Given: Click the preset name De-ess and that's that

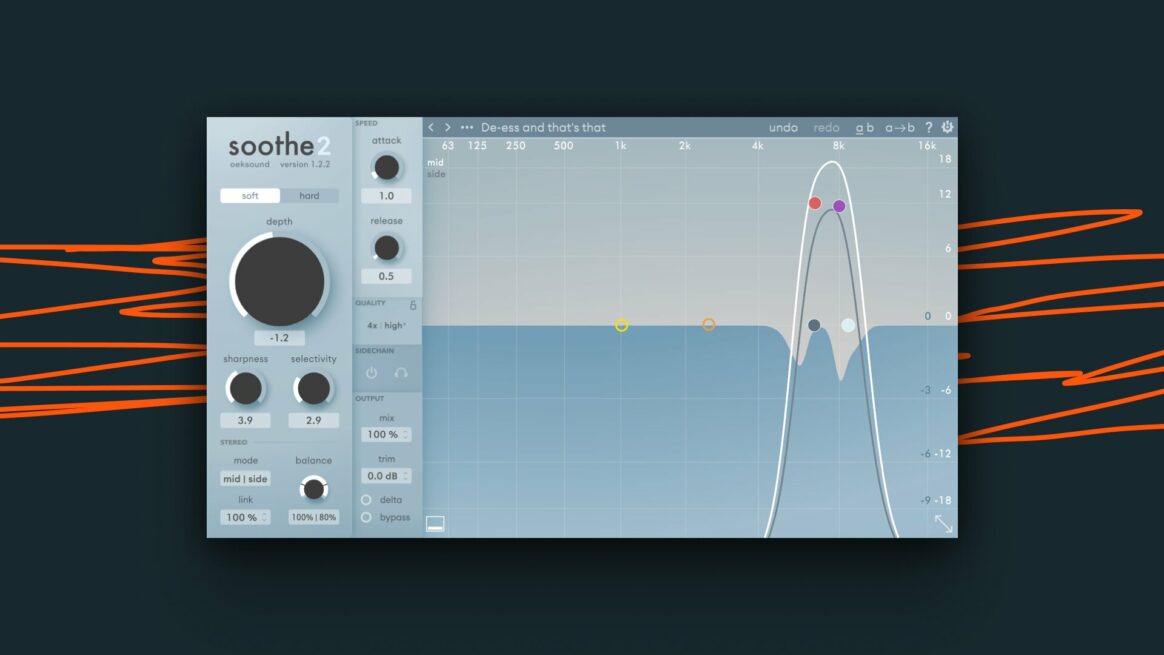Looking at the screenshot, I should point(545,127).
